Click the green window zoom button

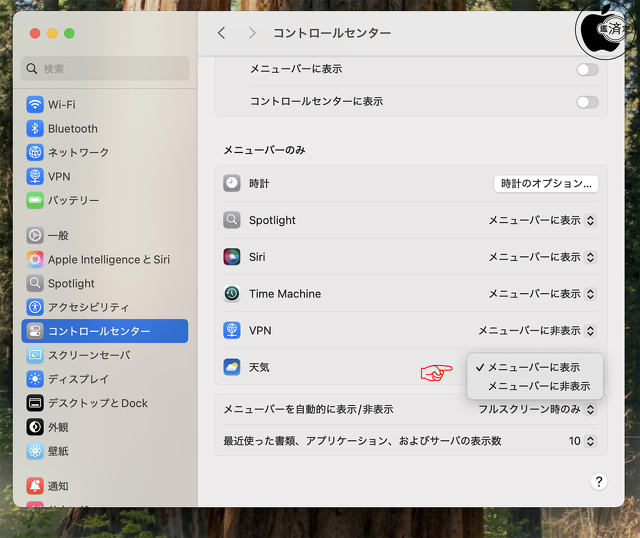click(69, 33)
